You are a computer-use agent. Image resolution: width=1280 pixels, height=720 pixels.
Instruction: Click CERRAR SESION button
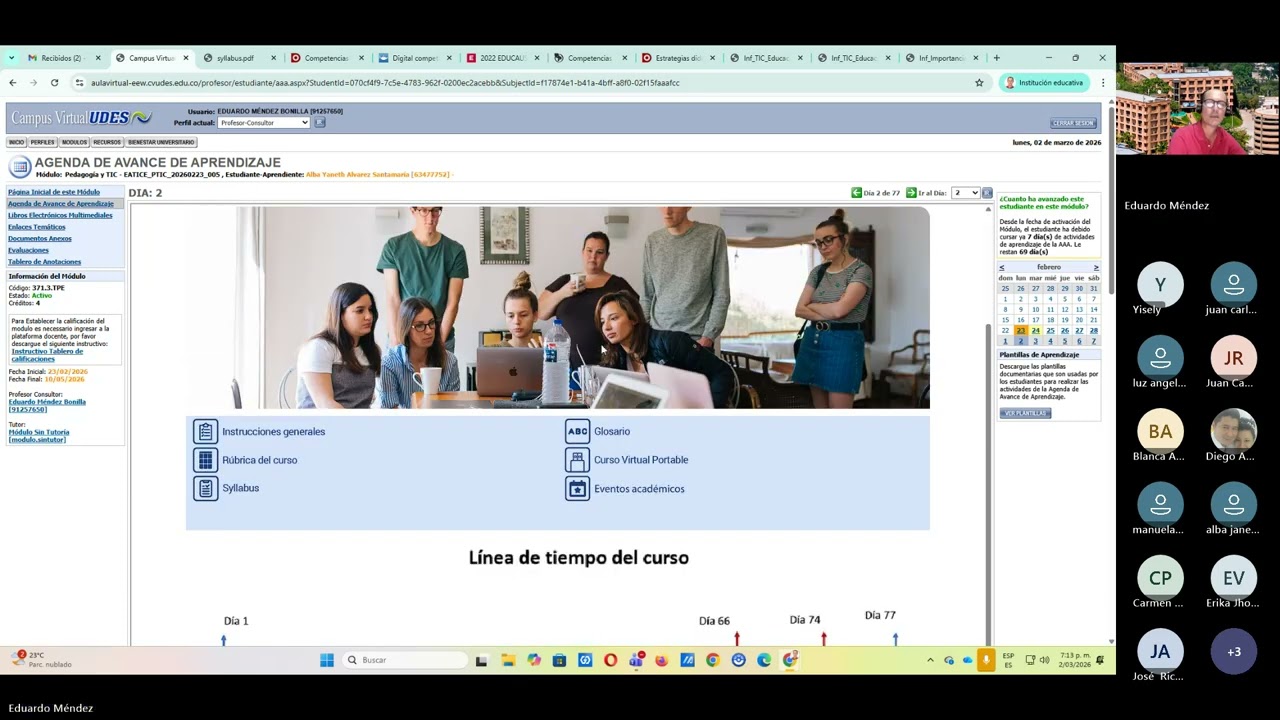[x=1073, y=123]
